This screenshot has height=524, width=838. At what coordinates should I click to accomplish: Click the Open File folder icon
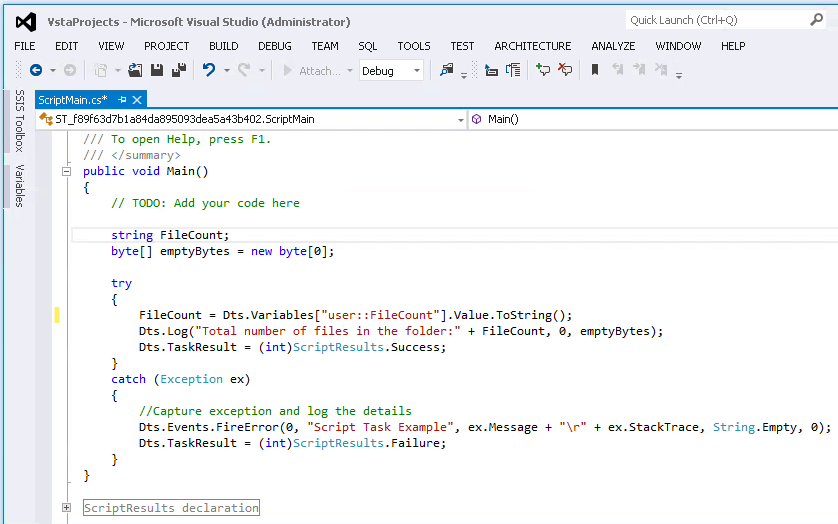pos(136,70)
